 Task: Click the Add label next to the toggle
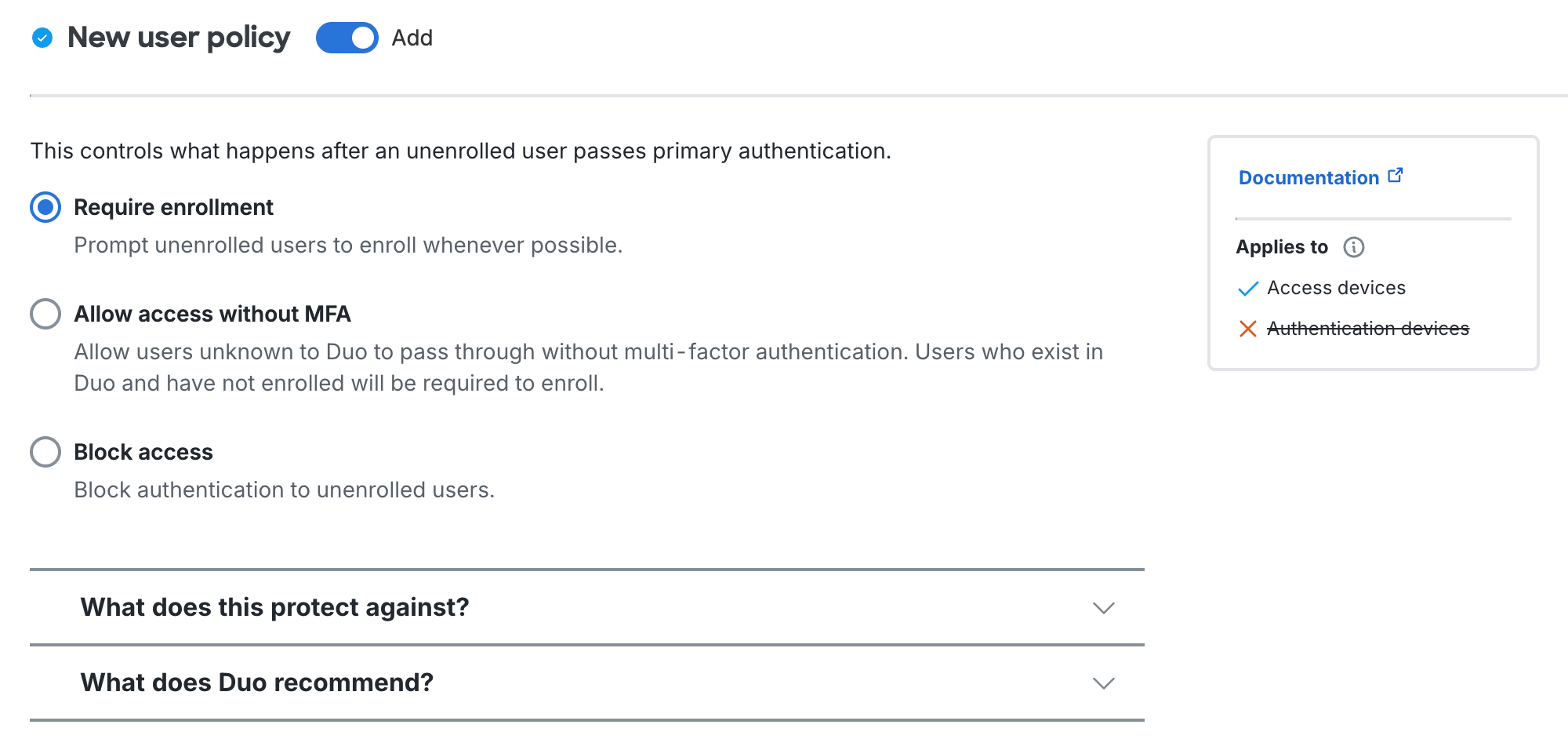411,37
